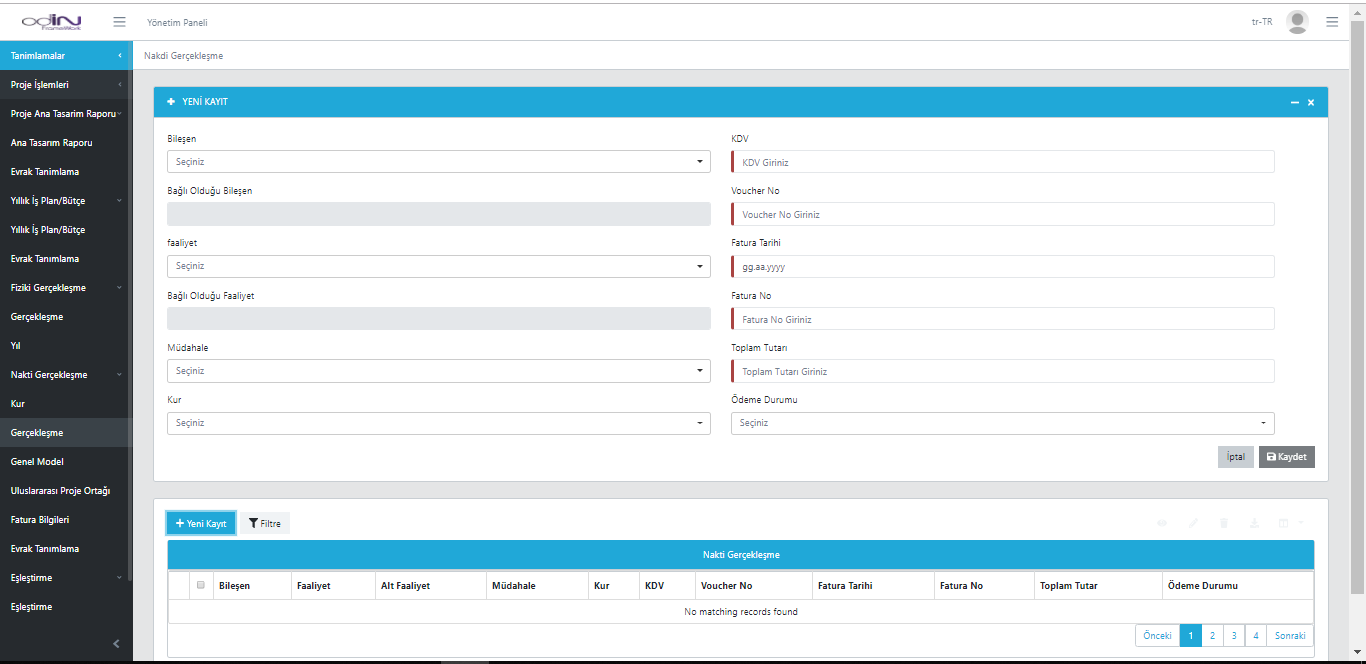Click the pencil edit icon above table
The height and width of the screenshot is (664, 1366).
1192,523
